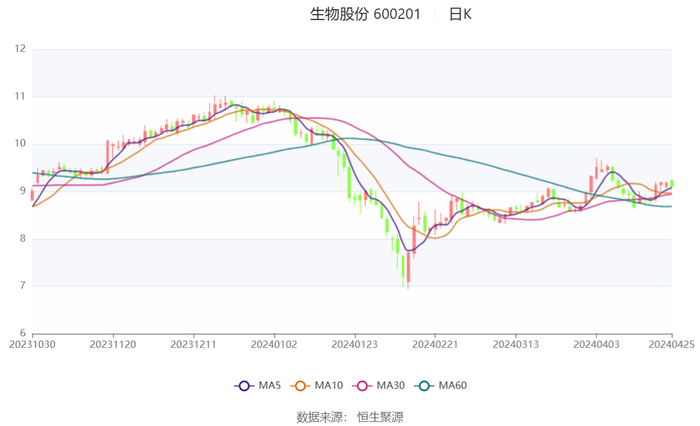Screen dimensions: 700x426
Task: Jump to the 20240123 date label
Action: (x=354, y=343)
